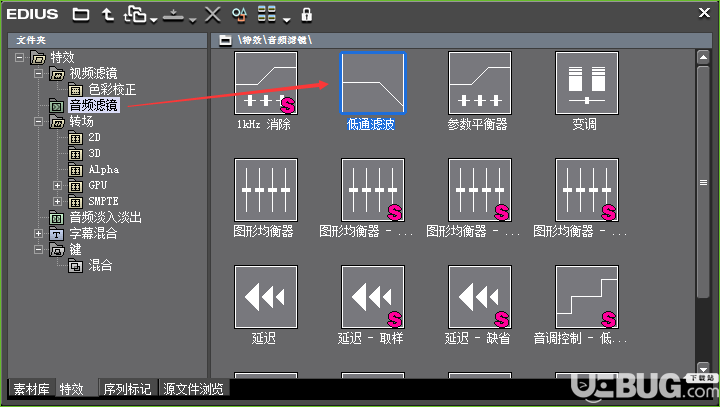The width and height of the screenshot is (720, 407).
Task: Select the first 图形均衡器 filter without S badge
Action: [265, 190]
